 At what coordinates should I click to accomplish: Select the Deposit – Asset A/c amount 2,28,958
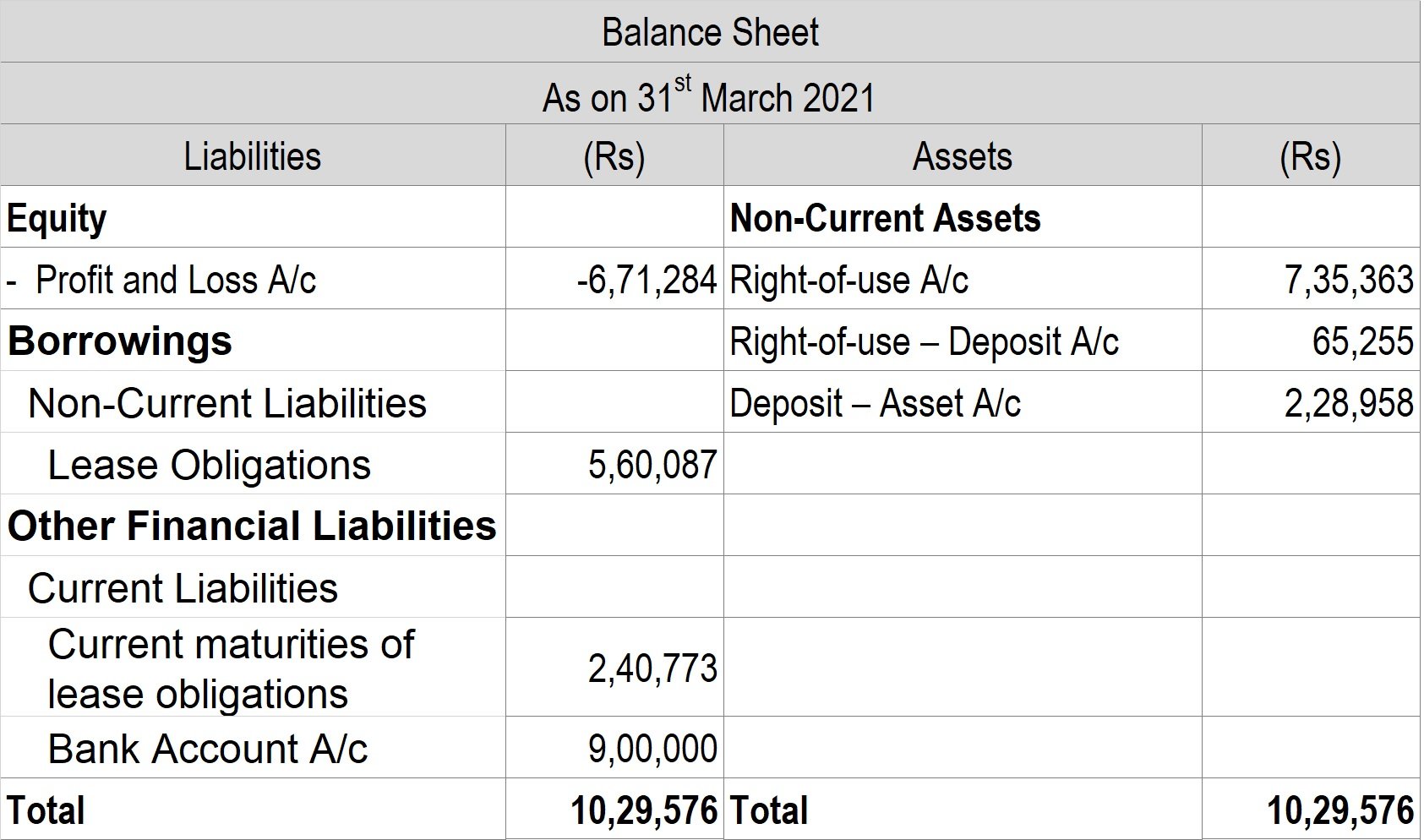1350,403
